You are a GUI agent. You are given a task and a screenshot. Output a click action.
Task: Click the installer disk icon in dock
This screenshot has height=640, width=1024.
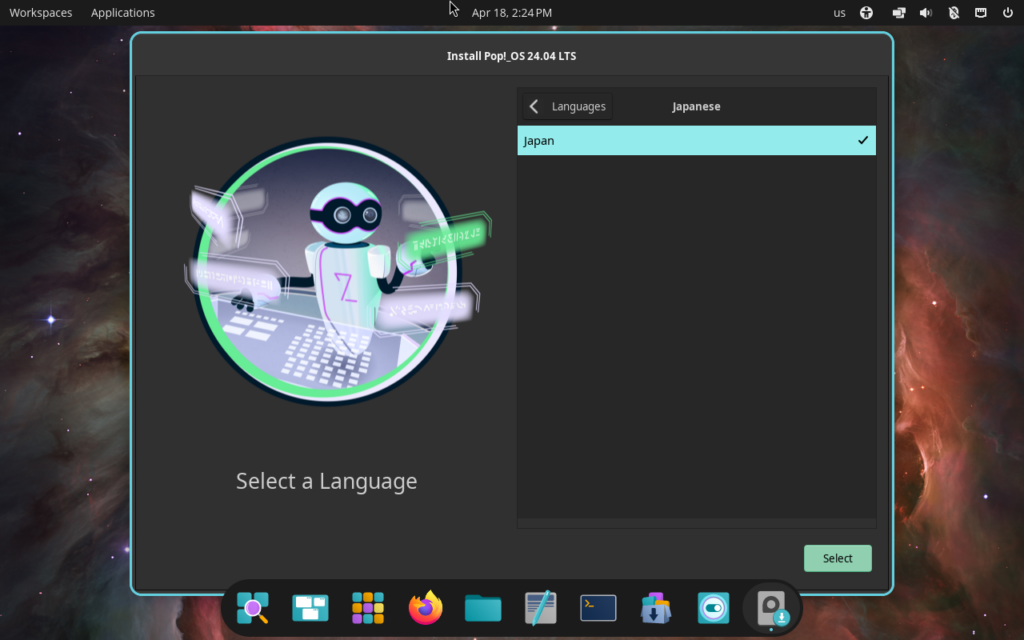coord(772,607)
